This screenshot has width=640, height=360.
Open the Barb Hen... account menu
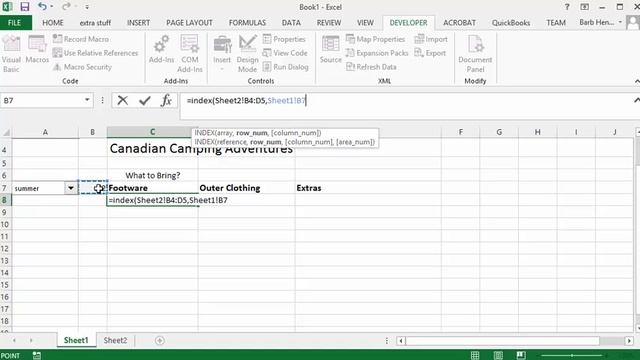[x=601, y=22]
